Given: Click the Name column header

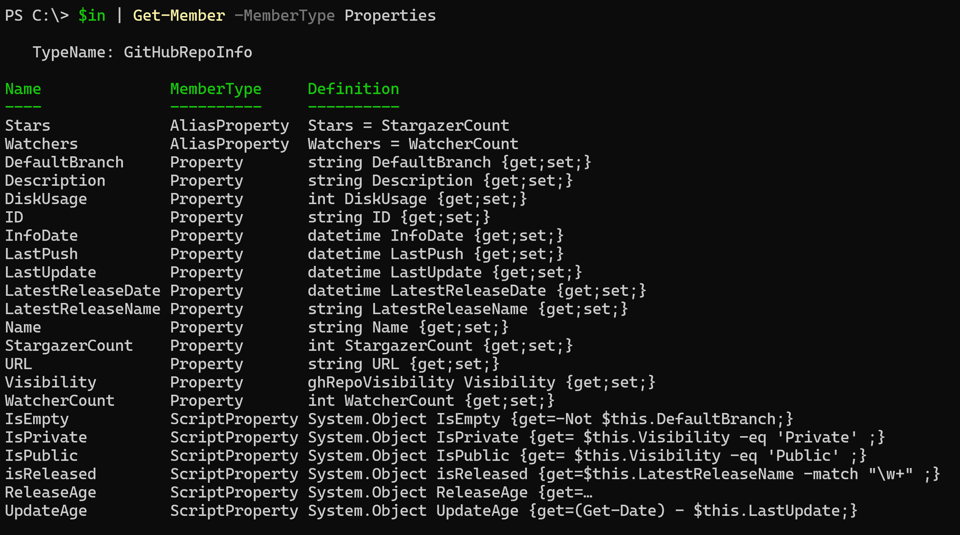Looking at the screenshot, I should [x=23, y=89].
